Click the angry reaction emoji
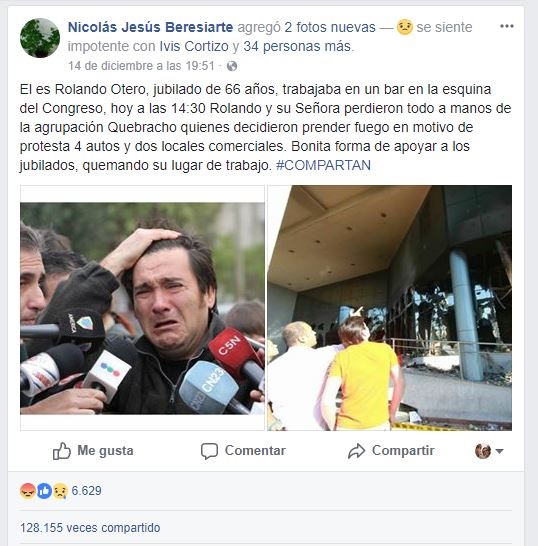538x546 pixels. pos(28,491)
